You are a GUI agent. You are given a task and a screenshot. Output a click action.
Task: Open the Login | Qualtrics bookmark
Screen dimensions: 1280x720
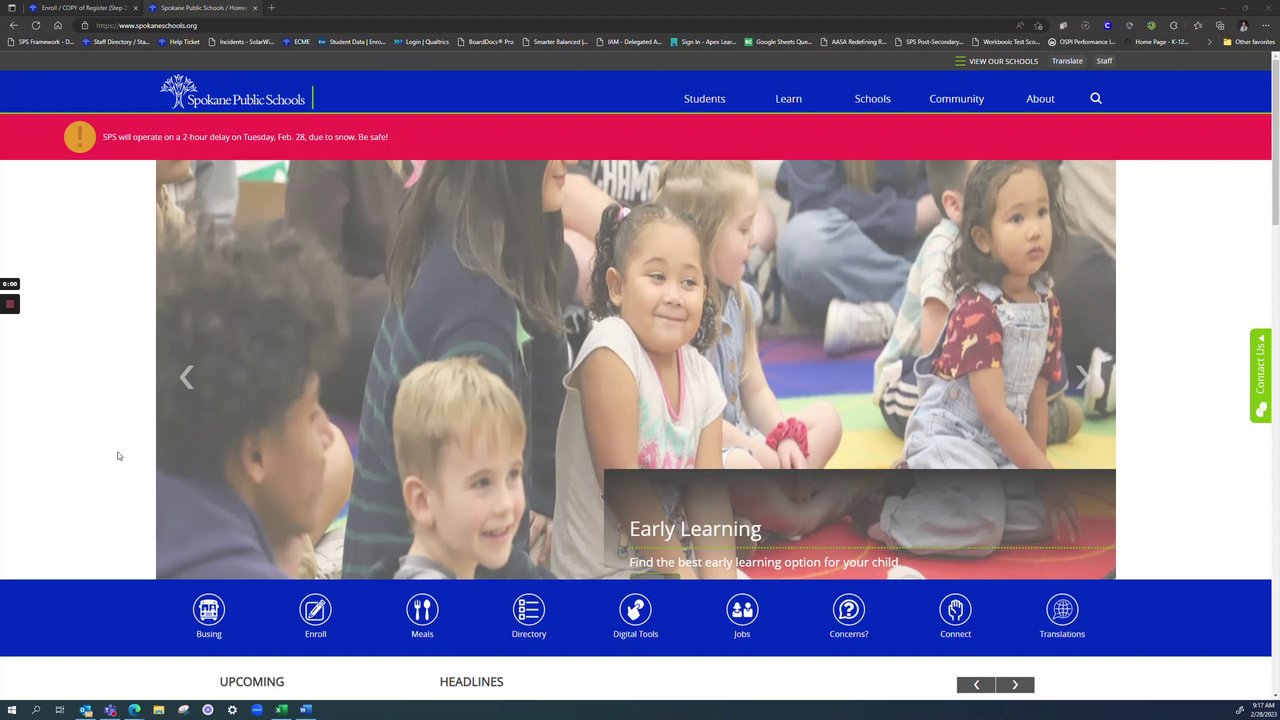click(x=421, y=42)
